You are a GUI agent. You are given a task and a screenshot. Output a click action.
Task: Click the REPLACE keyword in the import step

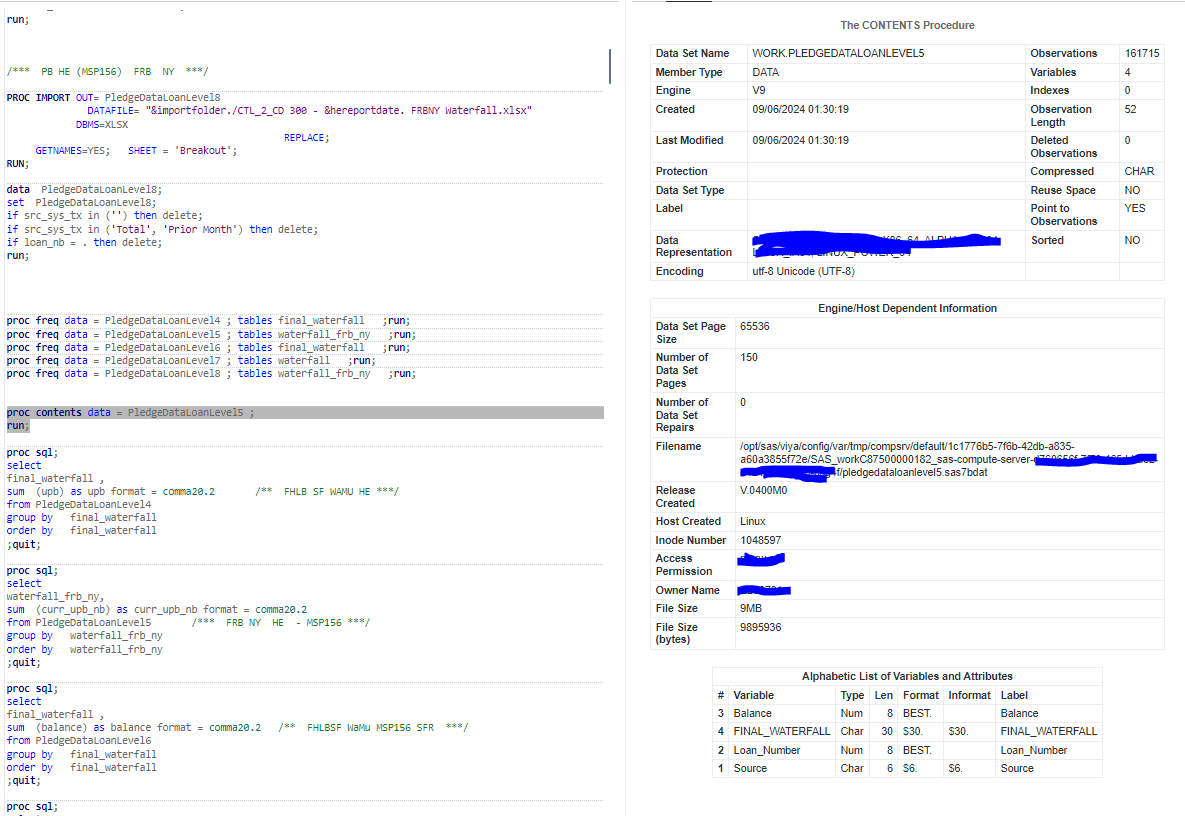click(305, 137)
